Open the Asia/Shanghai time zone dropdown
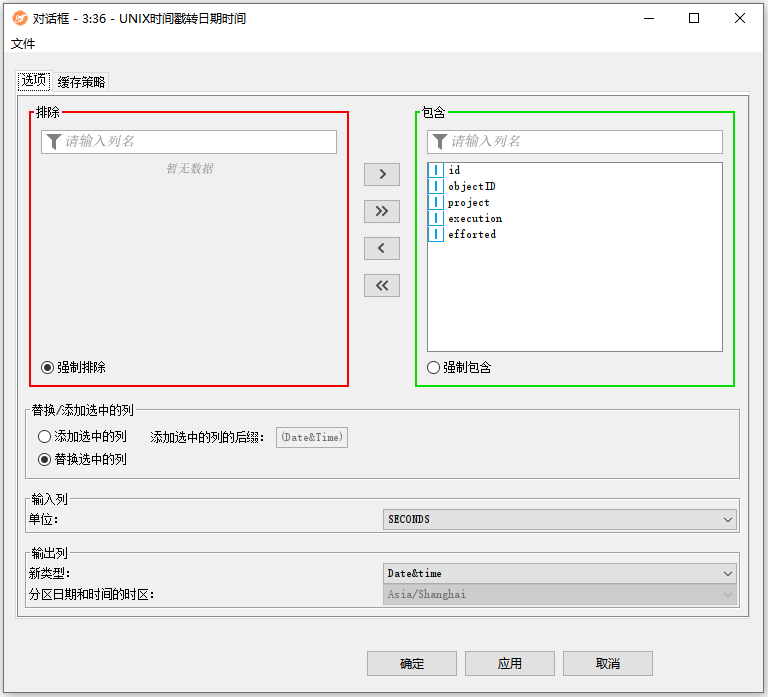768x697 pixels. point(560,594)
